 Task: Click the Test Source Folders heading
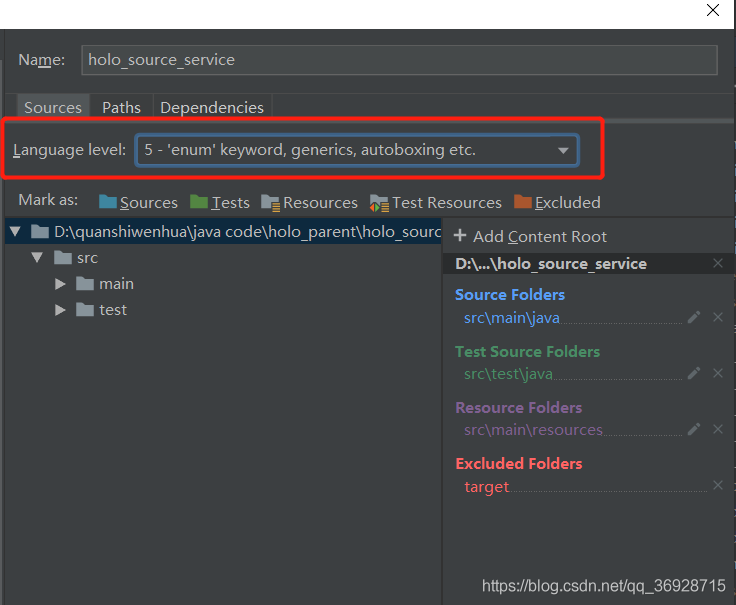click(528, 352)
